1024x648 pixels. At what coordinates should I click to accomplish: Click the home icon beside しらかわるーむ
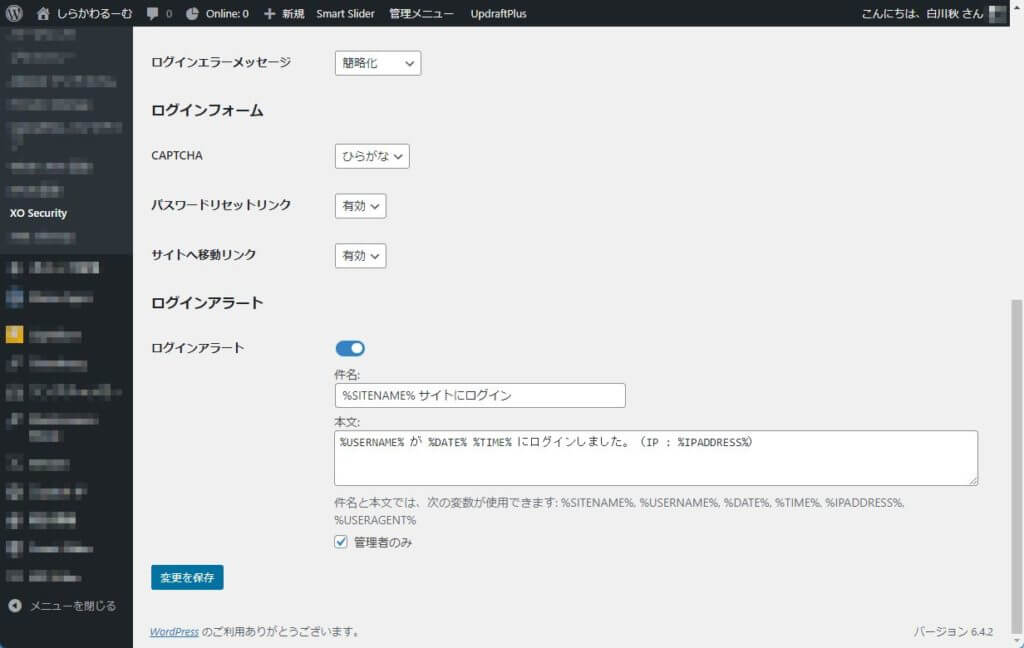(x=43, y=14)
